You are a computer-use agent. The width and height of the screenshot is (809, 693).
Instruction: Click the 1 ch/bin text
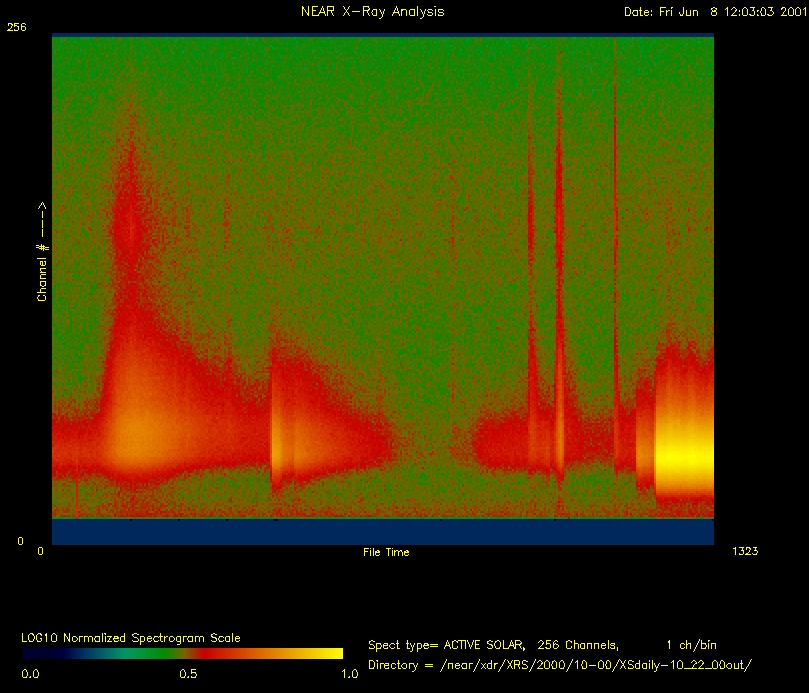coord(690,645)
